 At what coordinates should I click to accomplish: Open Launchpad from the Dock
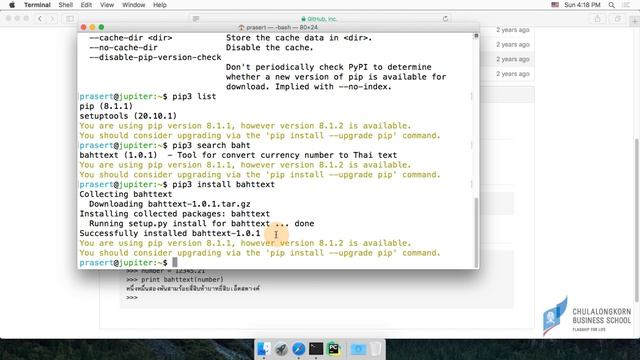[281, 349]
